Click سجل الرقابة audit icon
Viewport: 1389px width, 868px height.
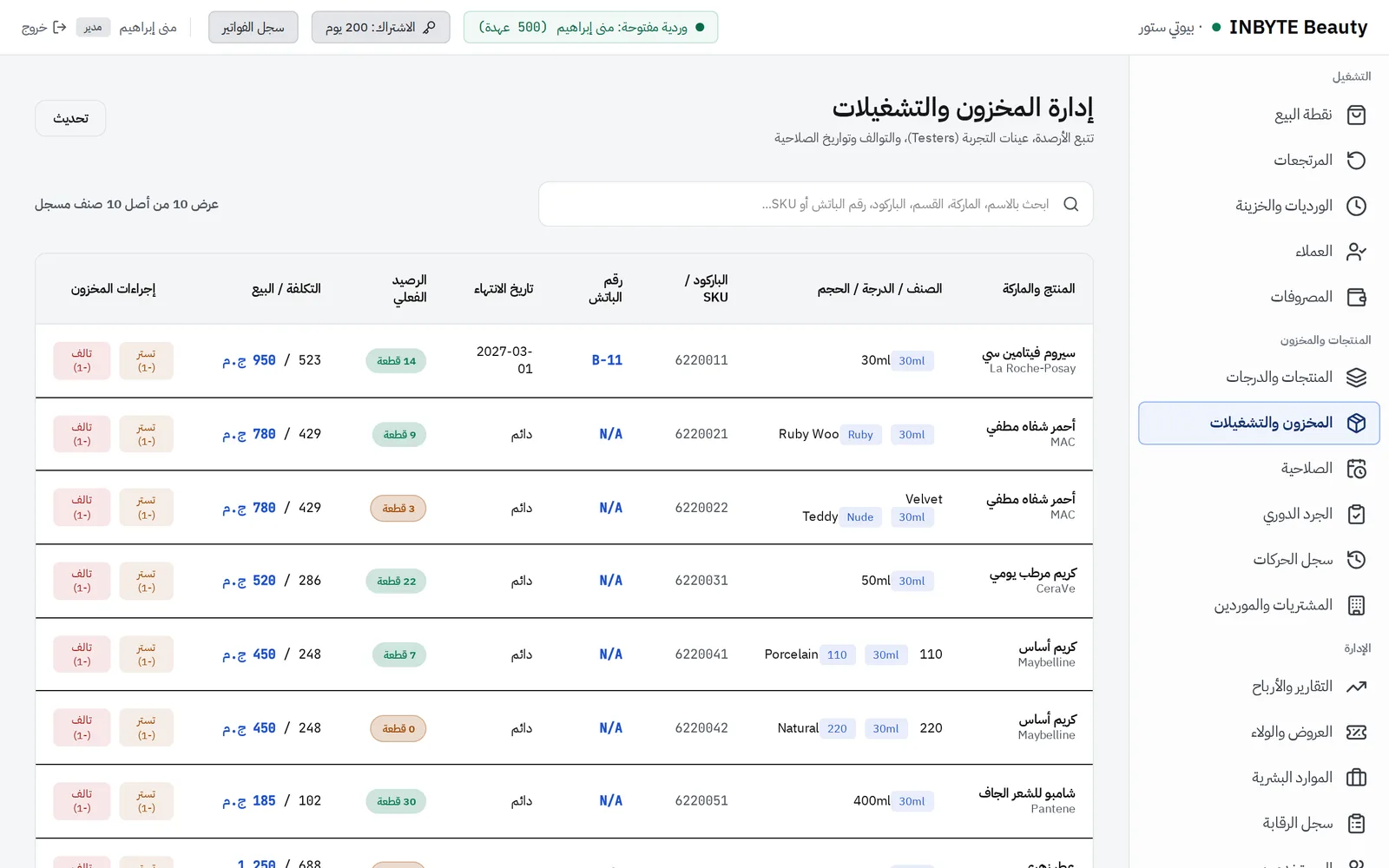coord(1356,823)
